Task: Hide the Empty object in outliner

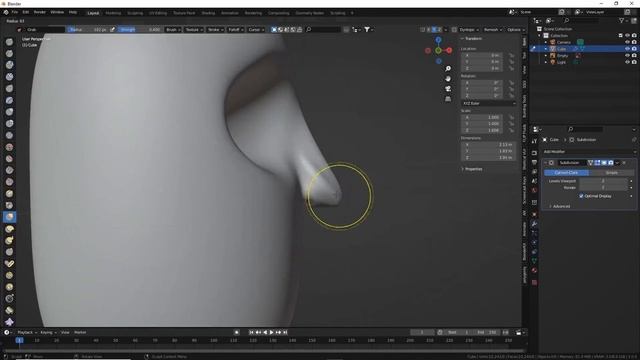Action: click(627, 56)
